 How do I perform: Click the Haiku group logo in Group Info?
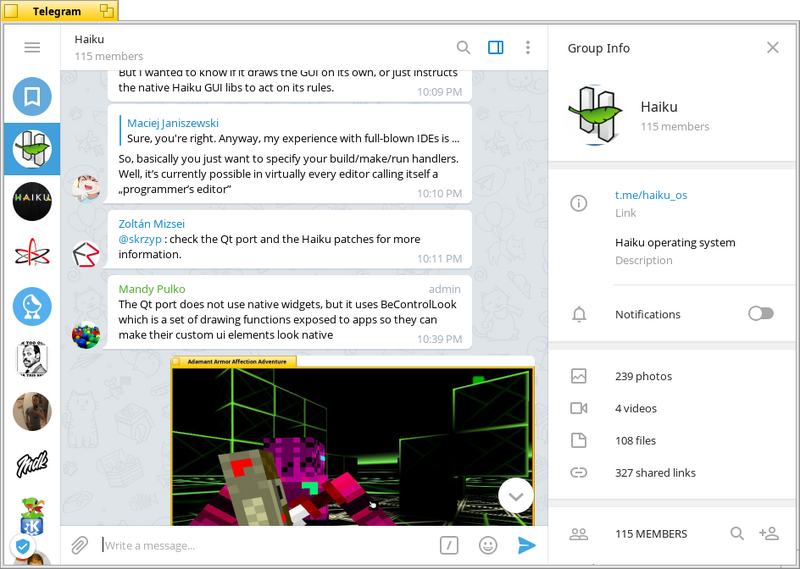(x=595, y=115)
